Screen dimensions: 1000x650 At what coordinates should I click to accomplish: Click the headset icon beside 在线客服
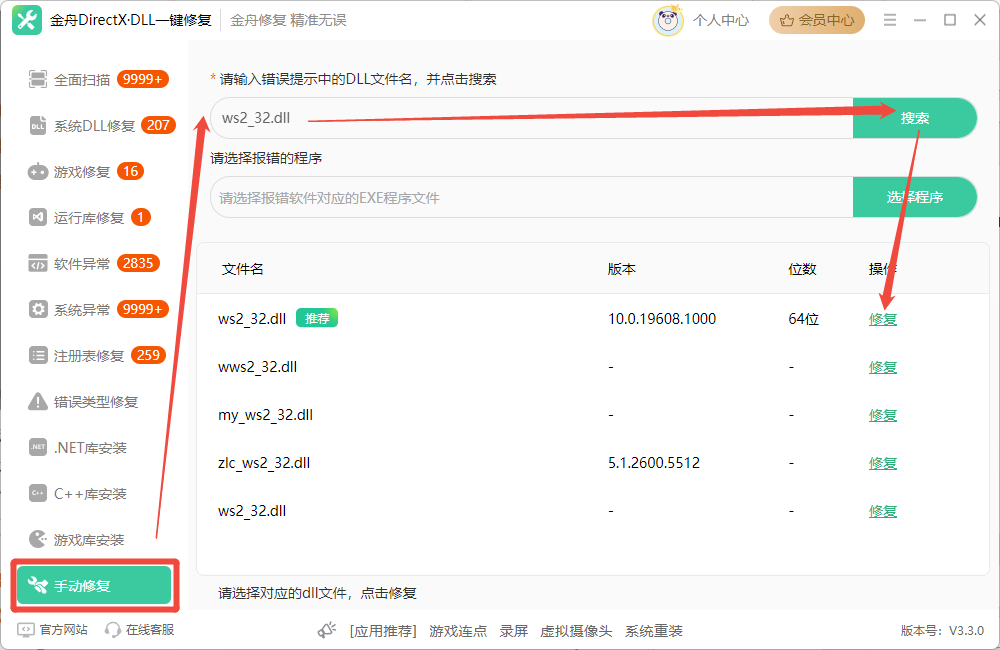click(x=112, y=630)
